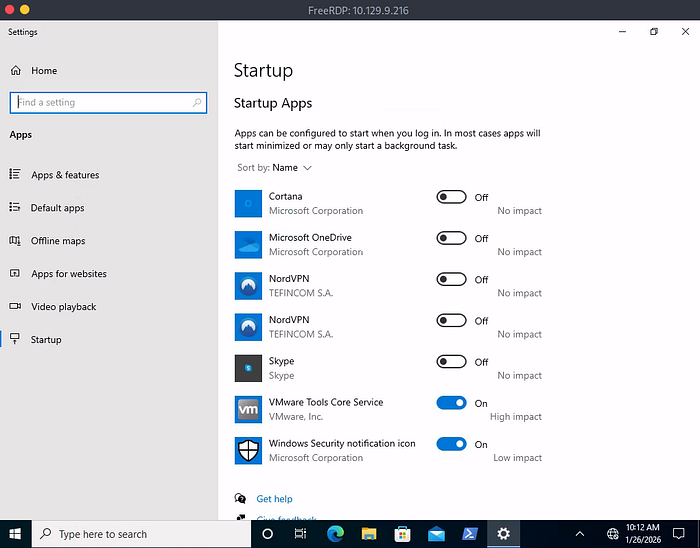Click the Low impact label
The width and height of the screenshot is (700, 548).
pyautogui.click(x=517, y=458)
